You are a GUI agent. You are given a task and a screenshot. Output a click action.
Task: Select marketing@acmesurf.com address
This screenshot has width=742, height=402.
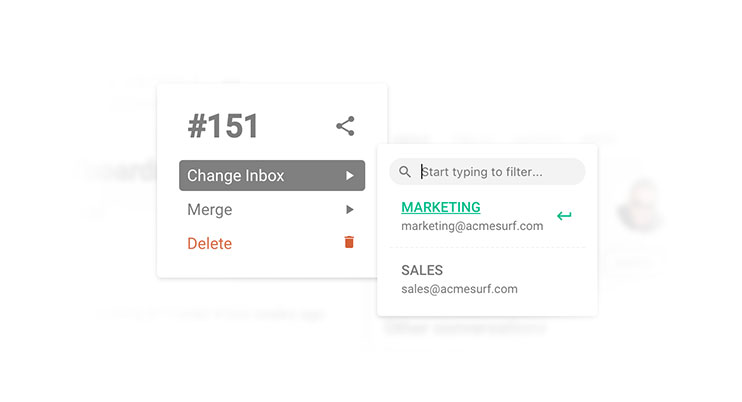pos(472,226)
